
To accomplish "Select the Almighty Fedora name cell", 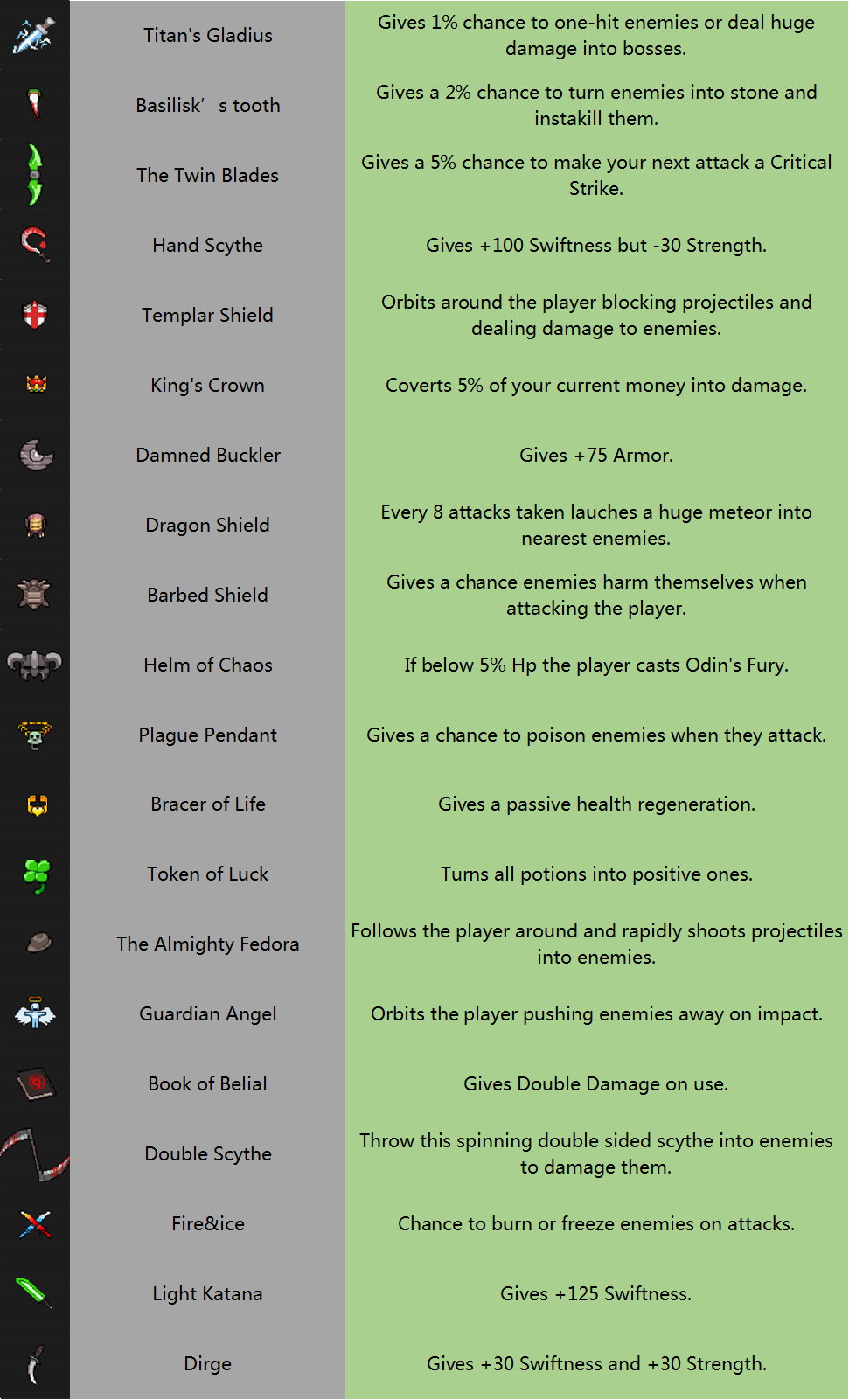I will coord(208,944).
